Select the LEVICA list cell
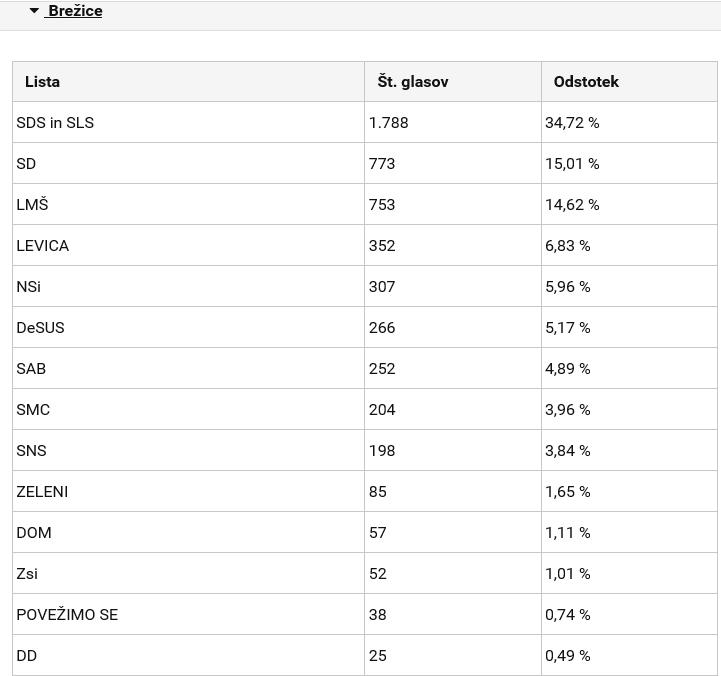This screenshot has height=676, width=721. [x=189, y=245]
